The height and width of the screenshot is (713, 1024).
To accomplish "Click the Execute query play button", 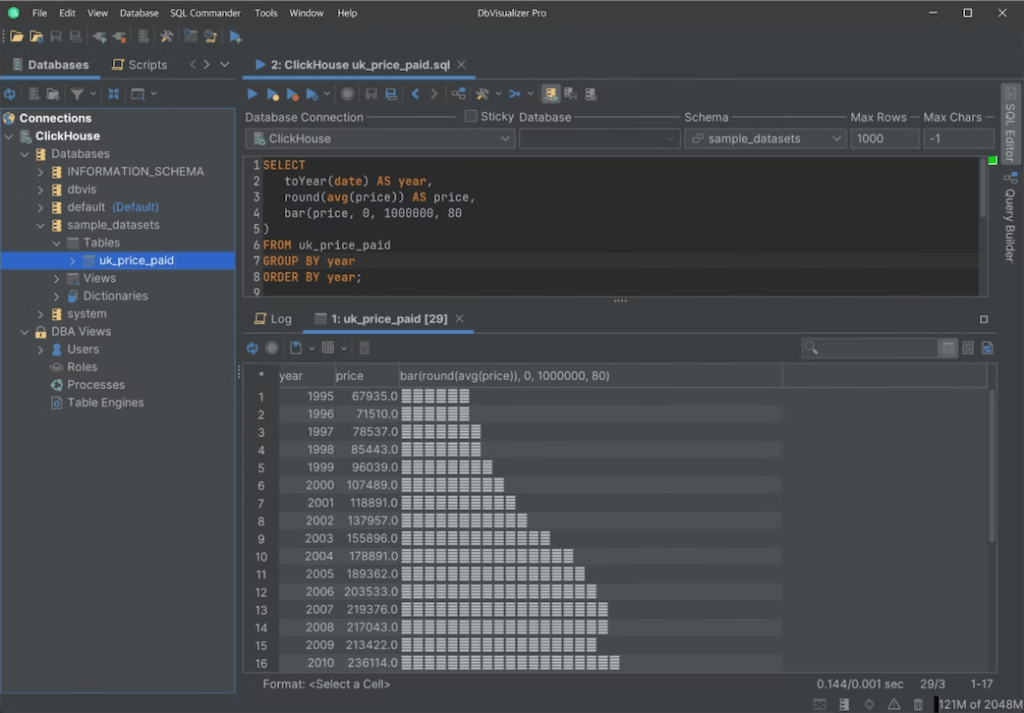I will (x=253, y=94).
